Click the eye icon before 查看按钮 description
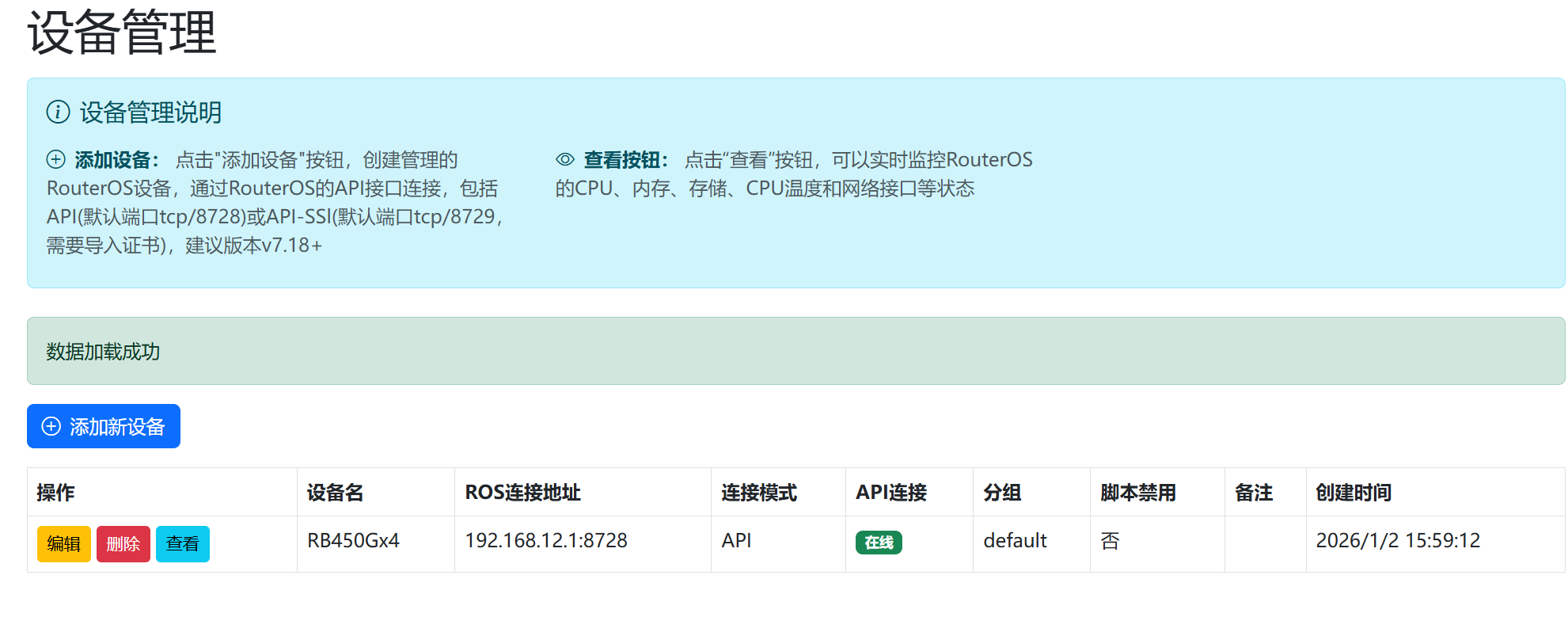1568x617 pixels. pos(564,160)
